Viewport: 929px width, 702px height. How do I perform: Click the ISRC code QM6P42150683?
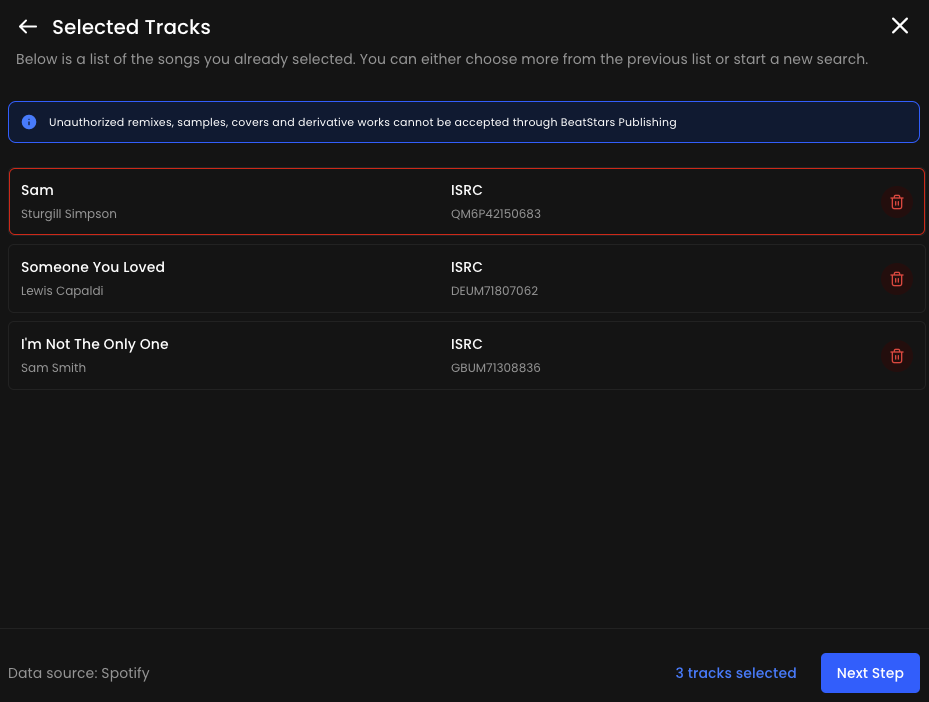click(x=496, y=214)
